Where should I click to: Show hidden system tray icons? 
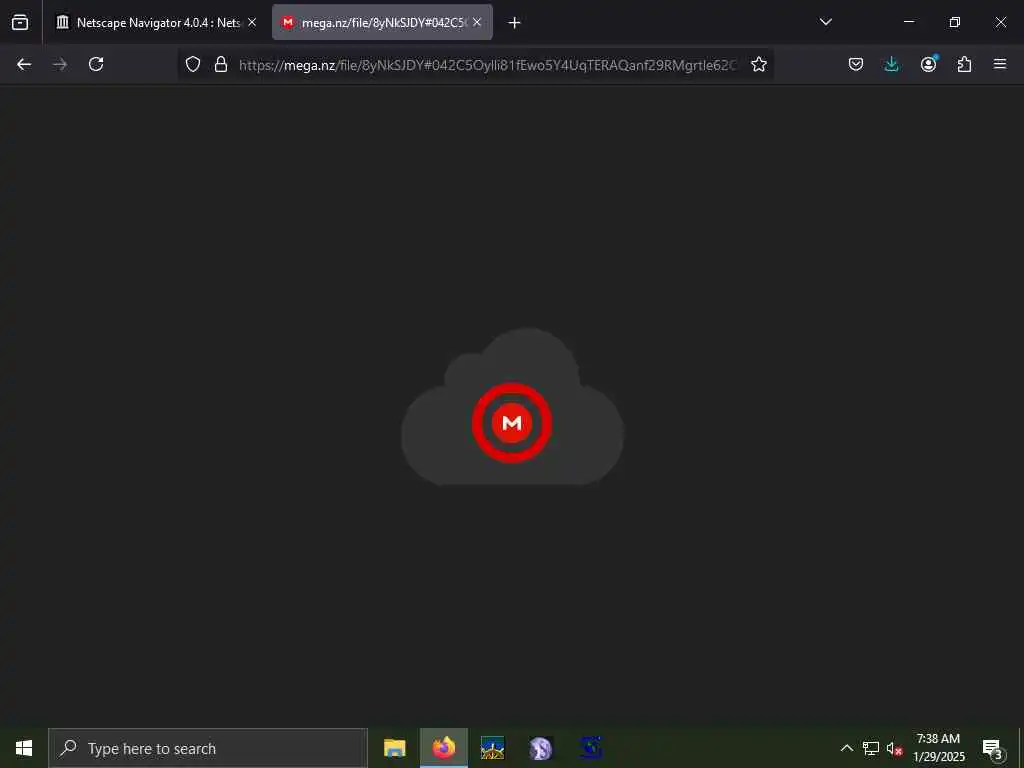846,748
